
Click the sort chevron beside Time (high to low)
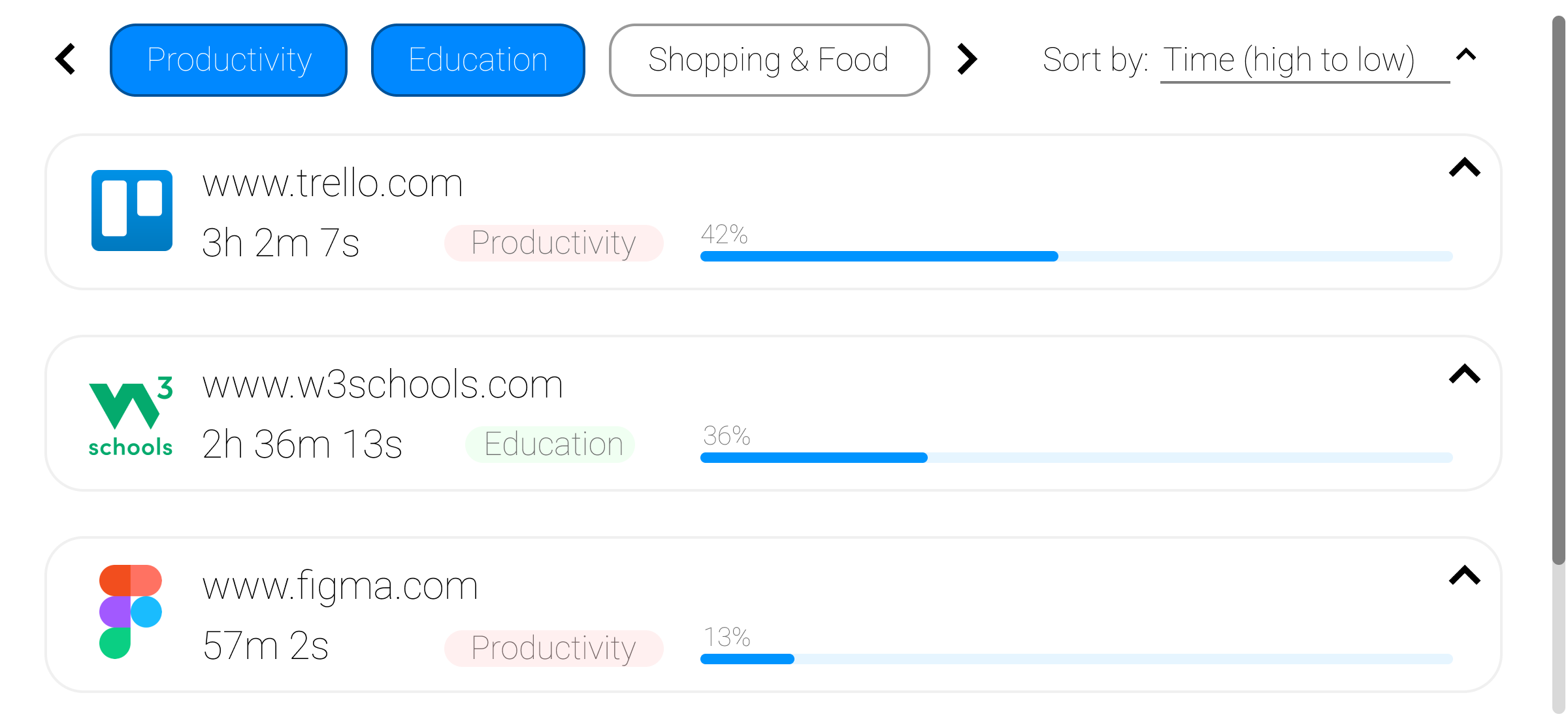point(1466,55)
